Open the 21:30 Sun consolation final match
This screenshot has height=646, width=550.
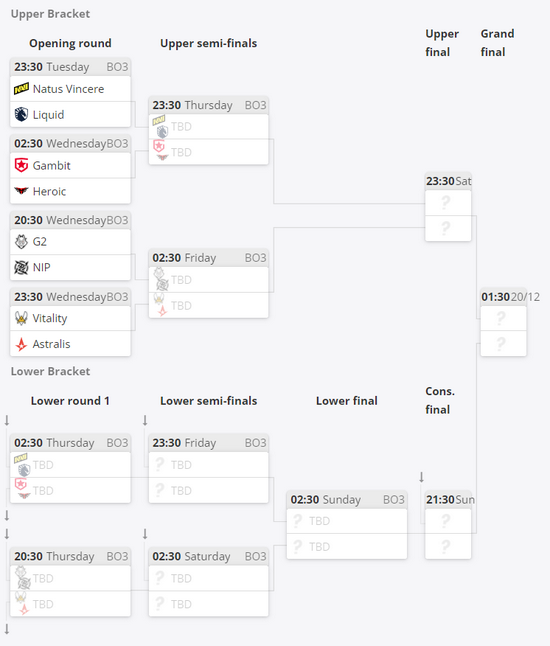tap(448, 525)
